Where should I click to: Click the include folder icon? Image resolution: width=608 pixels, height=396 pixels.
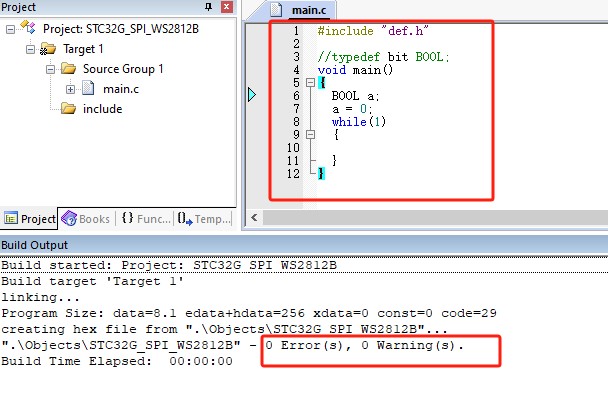pyautogui.click(x=68, y=108)
